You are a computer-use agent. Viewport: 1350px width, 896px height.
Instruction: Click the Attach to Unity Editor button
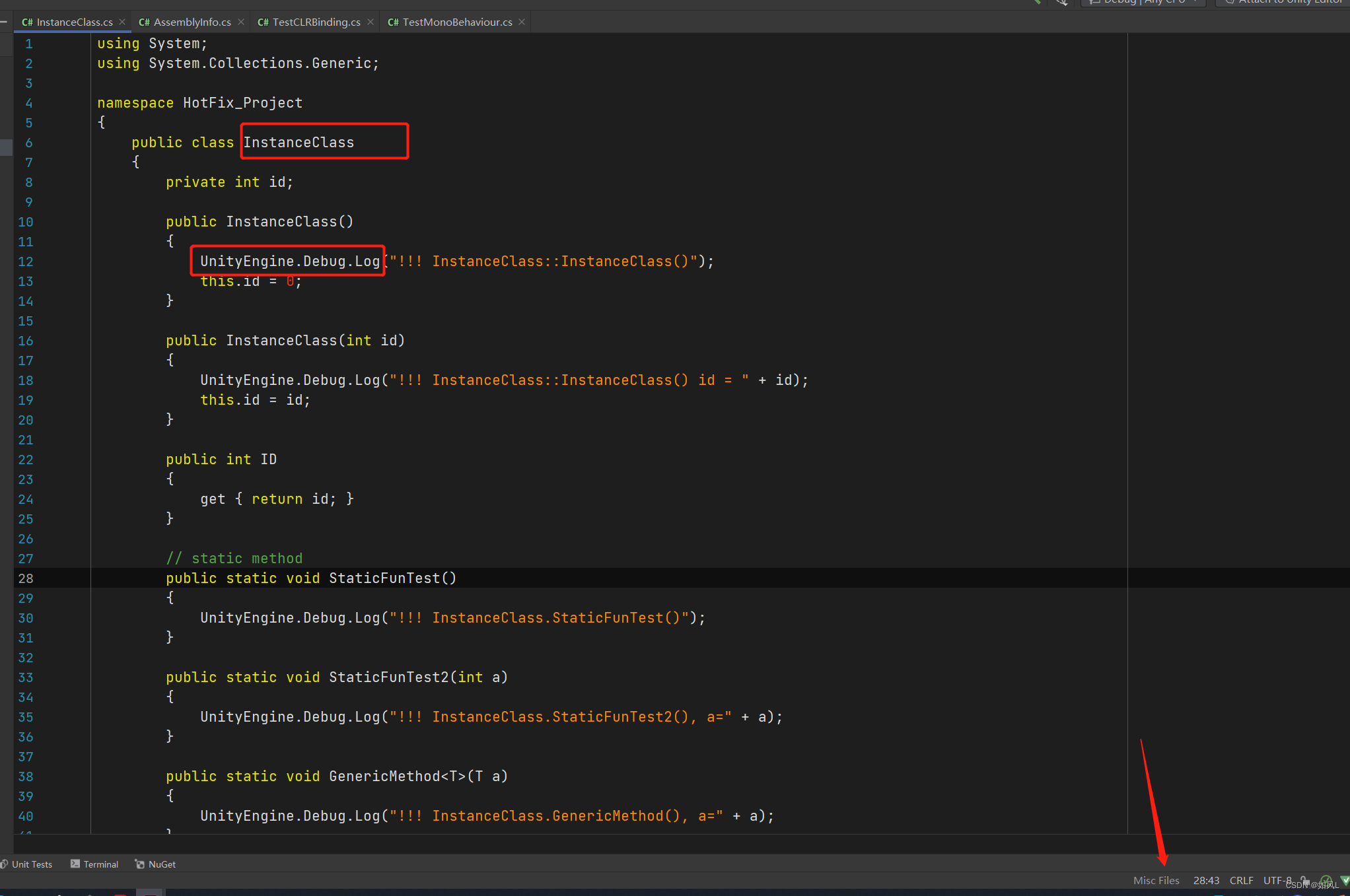1283,2
